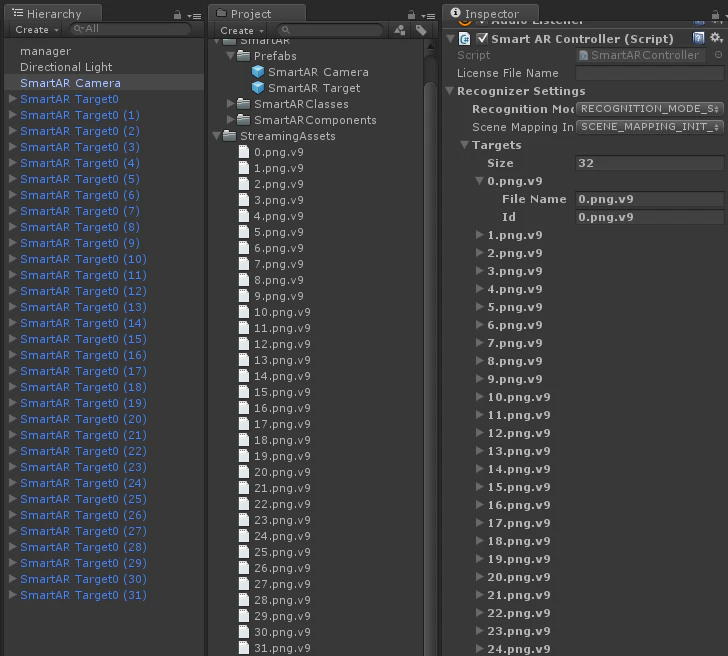Click the Hierarchy search field
728x656 pixels.
[130, 29]
